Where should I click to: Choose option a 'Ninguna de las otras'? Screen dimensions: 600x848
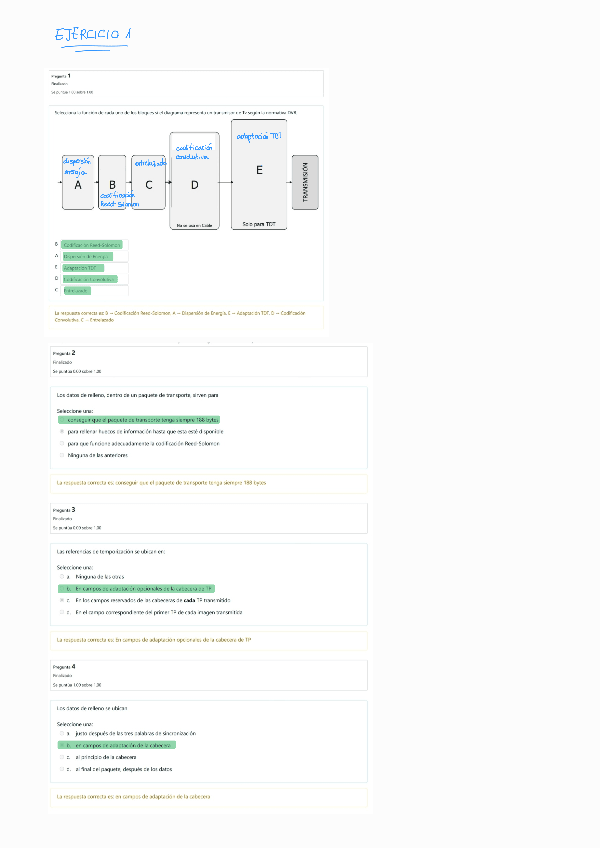coord(61,577)
